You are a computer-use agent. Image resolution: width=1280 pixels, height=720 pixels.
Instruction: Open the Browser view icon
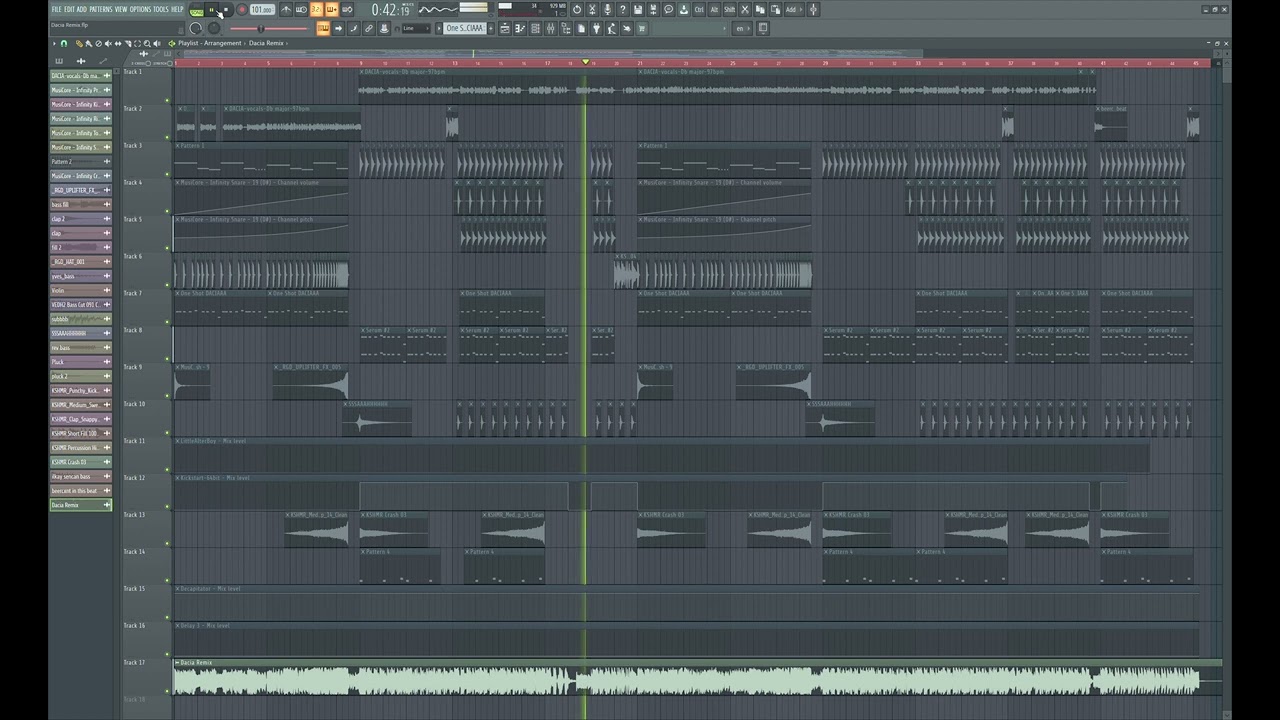point(566,28)
